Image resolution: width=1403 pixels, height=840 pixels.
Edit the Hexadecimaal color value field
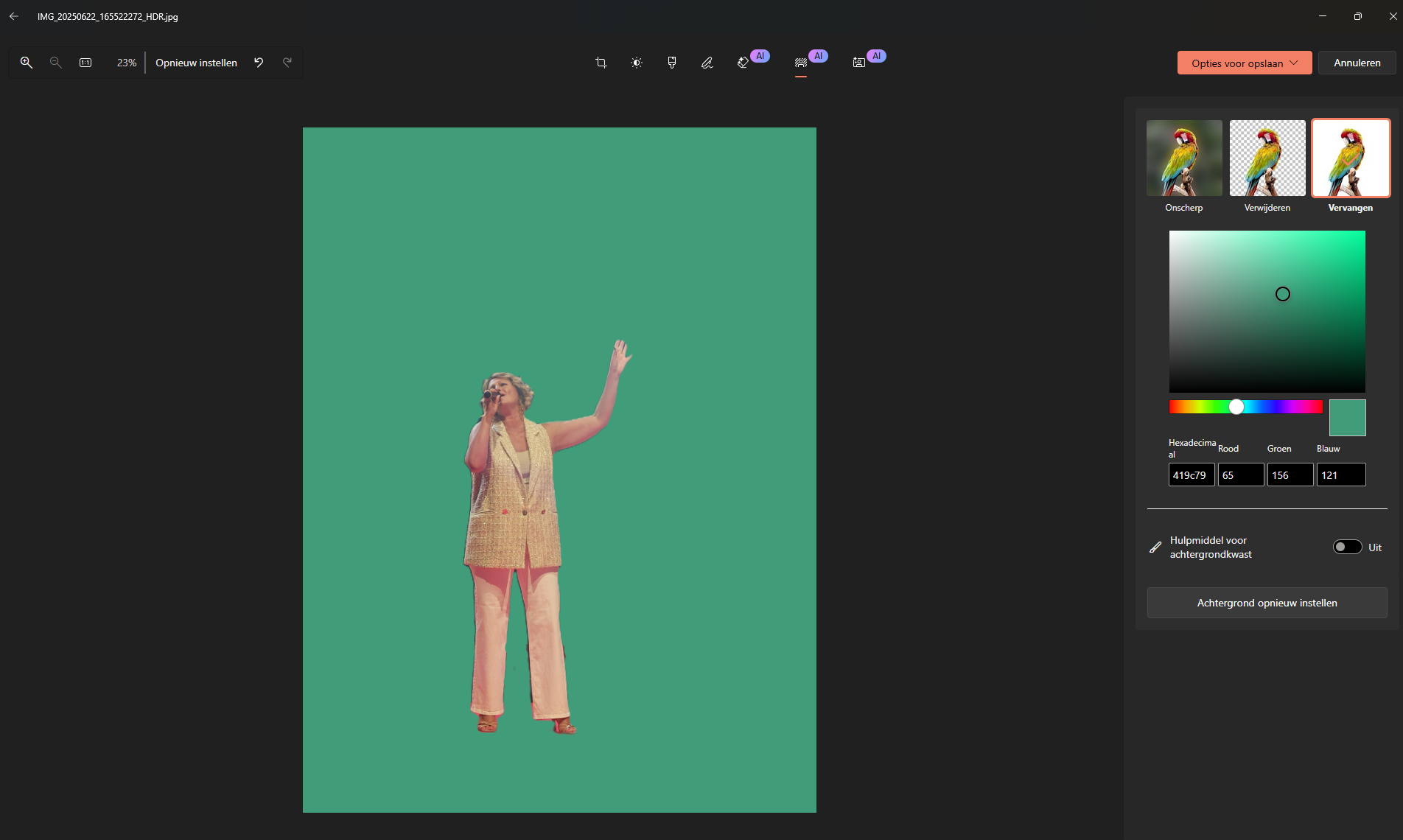pyautogui.click(x=1191, y=475)
